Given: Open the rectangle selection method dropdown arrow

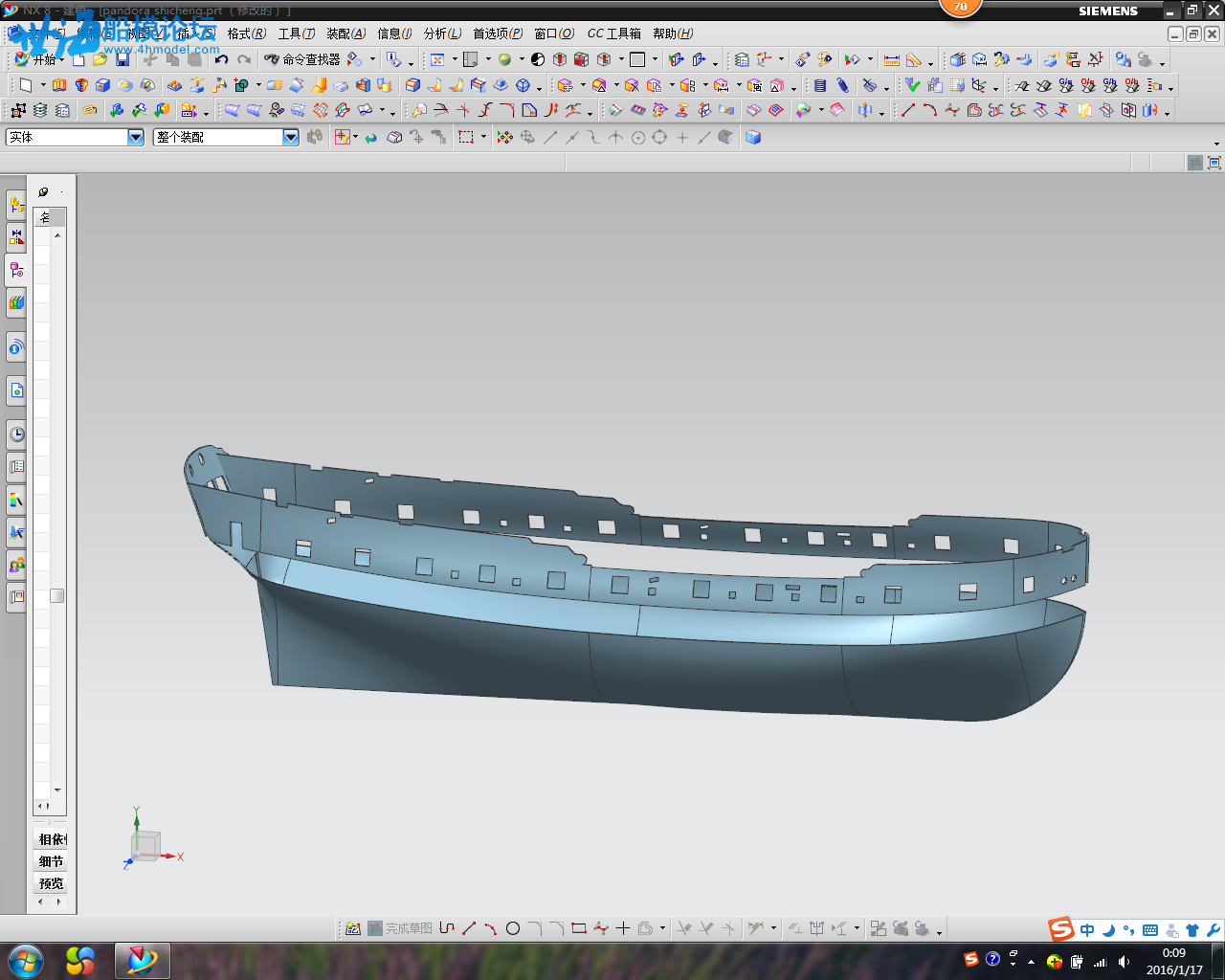Looking at the screenshot, I should click(483, 138).
